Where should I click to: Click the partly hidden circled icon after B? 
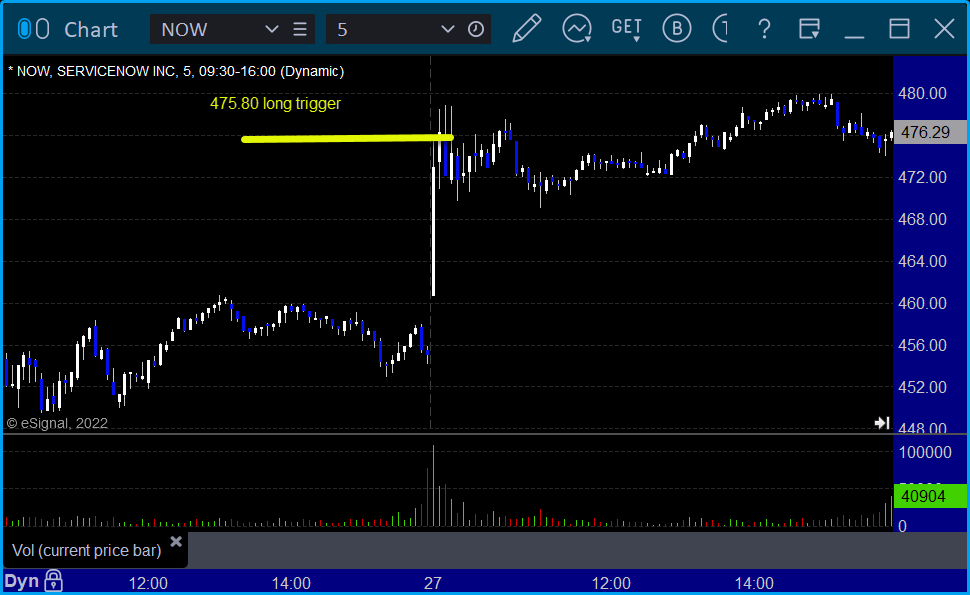pos(720,28)
